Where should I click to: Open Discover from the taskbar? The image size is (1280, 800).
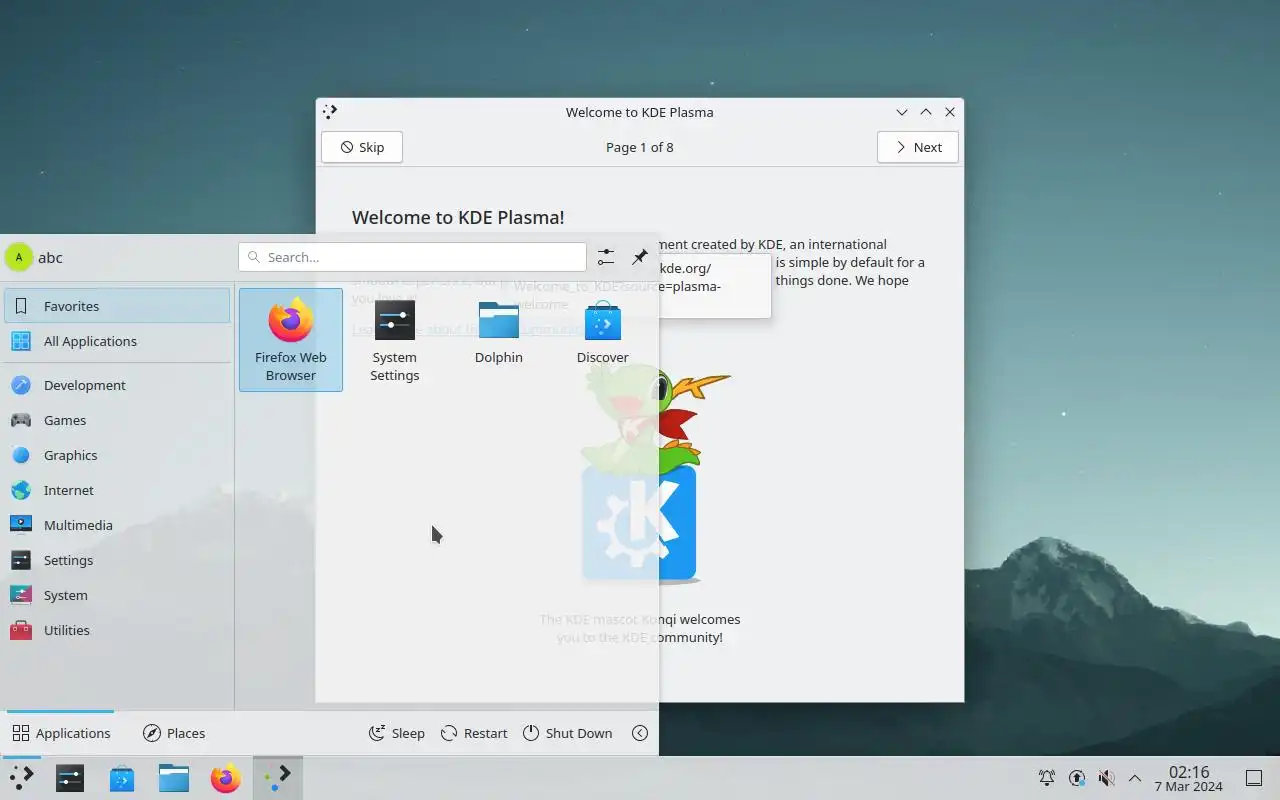pyautogui.click(x=122, y=778)
